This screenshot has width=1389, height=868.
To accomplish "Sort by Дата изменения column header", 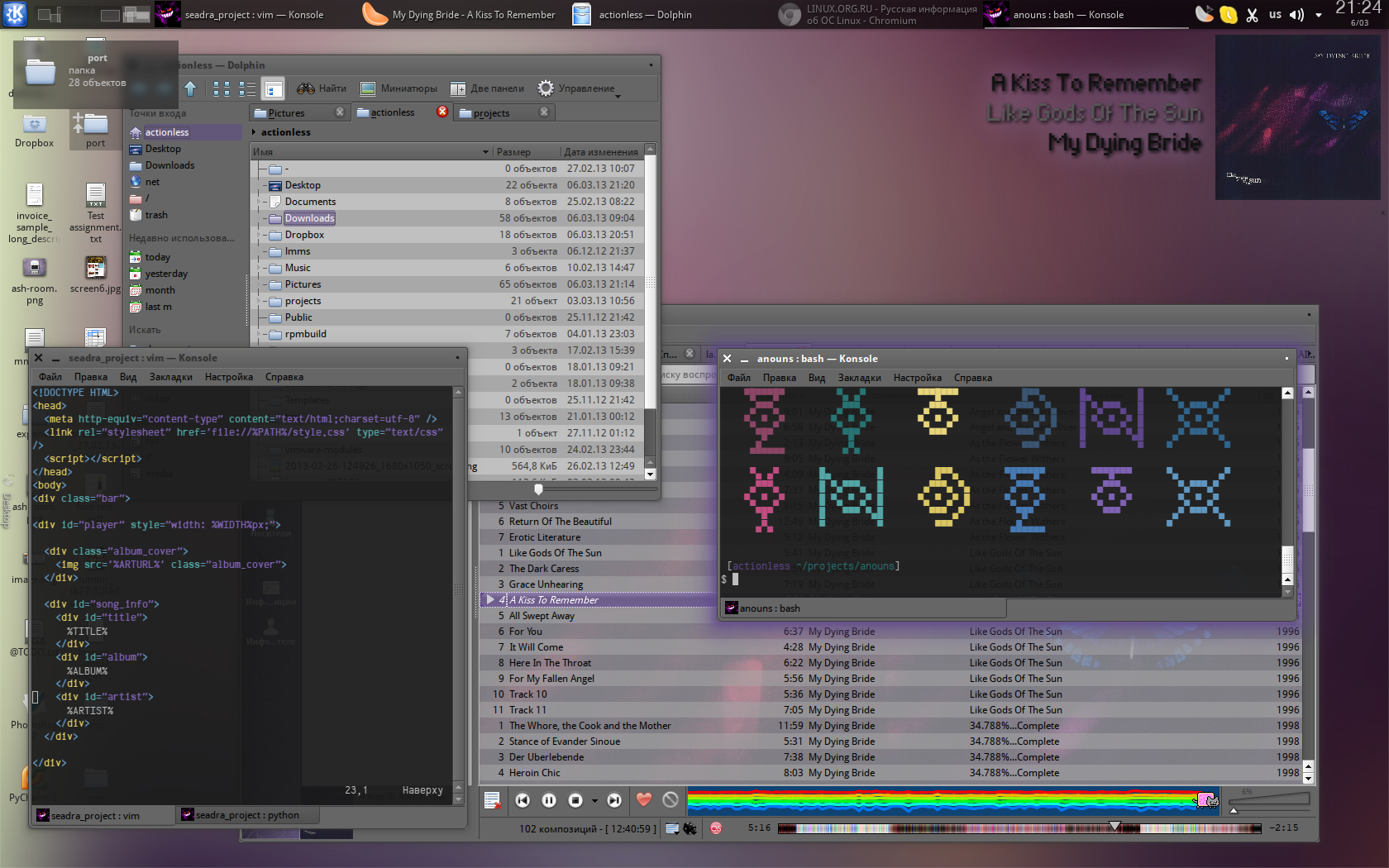I will tap(601, 152).
